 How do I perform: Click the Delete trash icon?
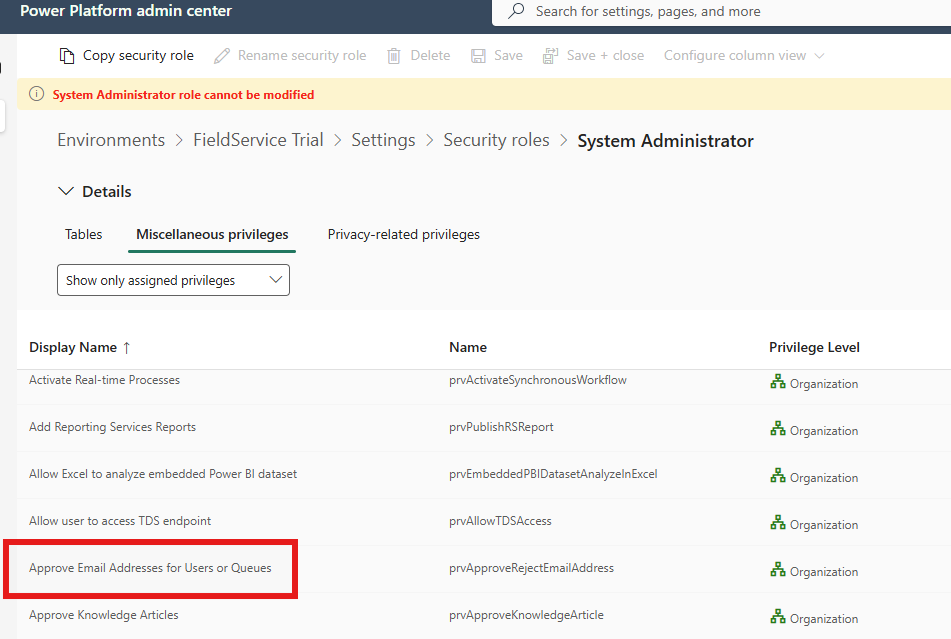point(392,55)
